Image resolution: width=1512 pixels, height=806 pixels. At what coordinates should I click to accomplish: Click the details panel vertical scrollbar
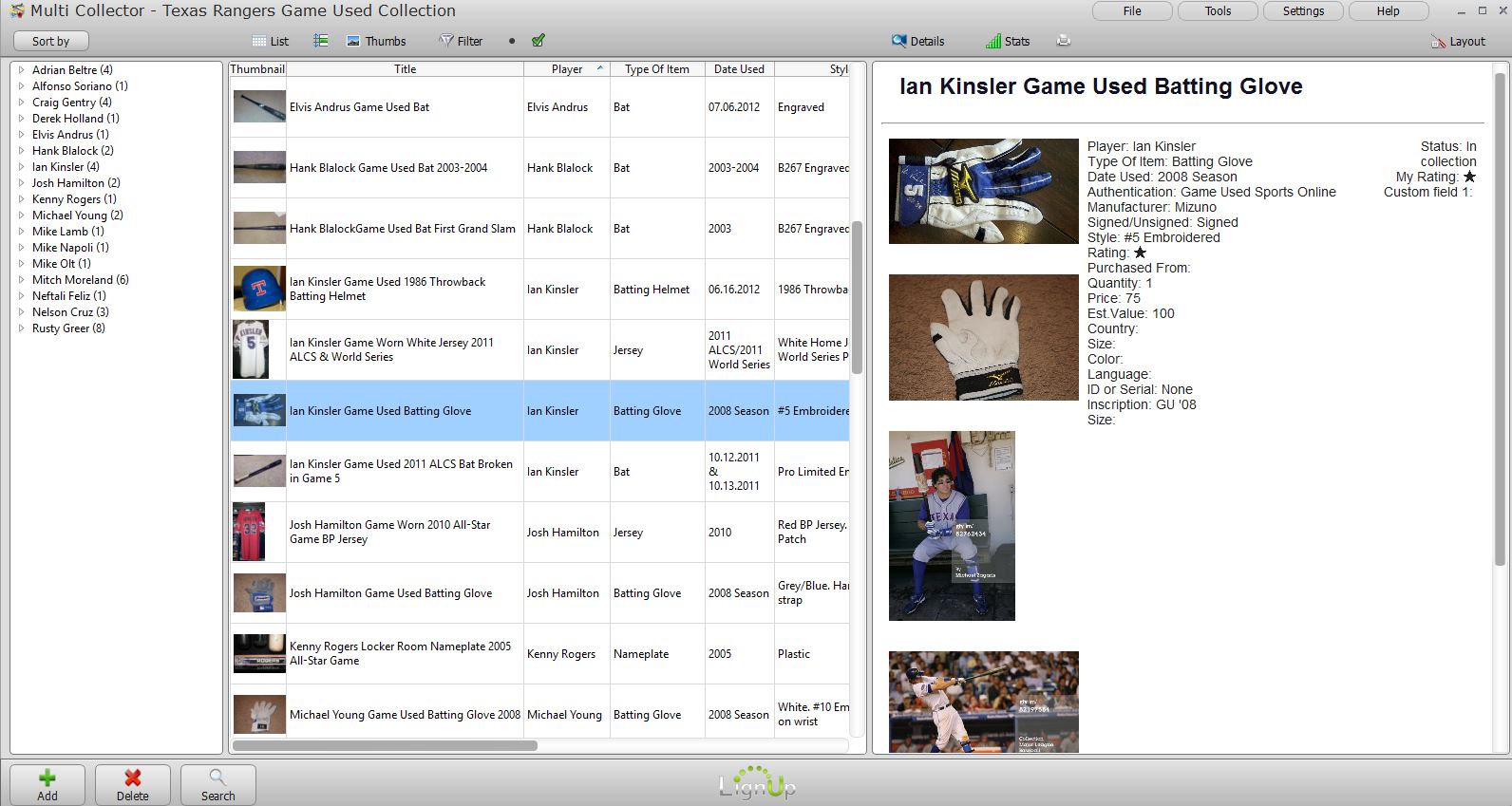1500,317
